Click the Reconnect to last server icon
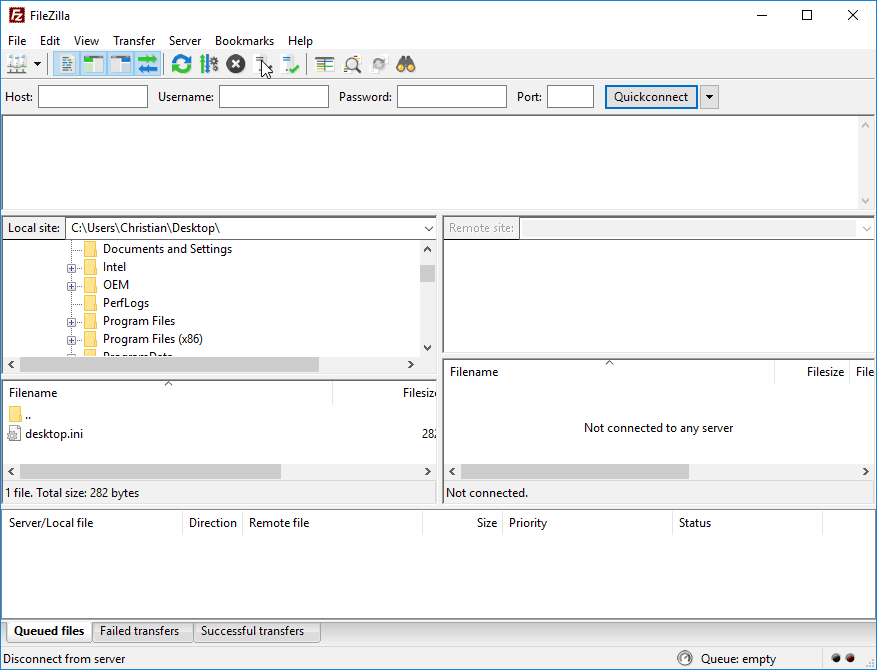The width and height of the screenshot is (877, 670). tap(291, 65)
